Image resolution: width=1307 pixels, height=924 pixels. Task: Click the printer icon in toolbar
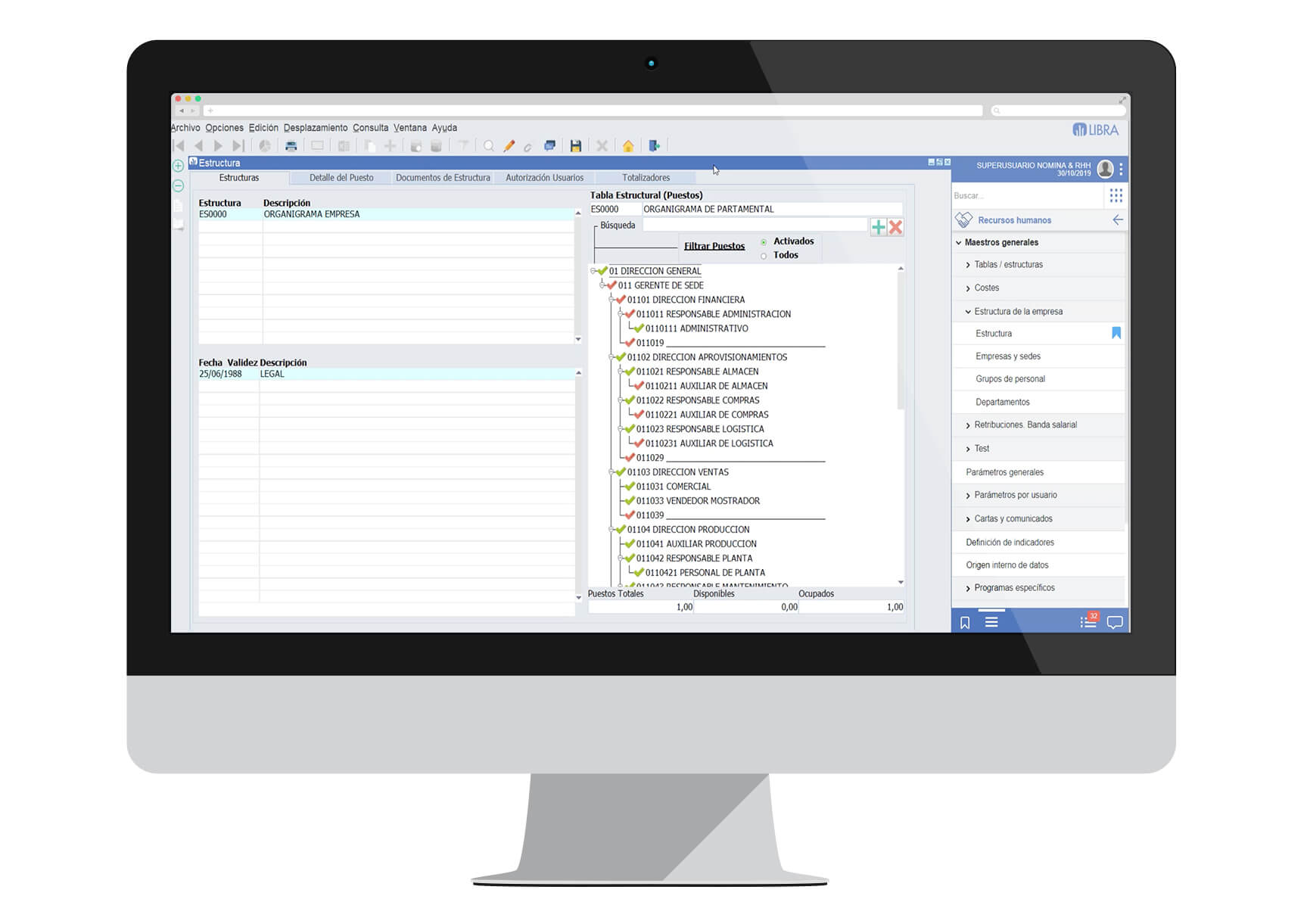291,146
